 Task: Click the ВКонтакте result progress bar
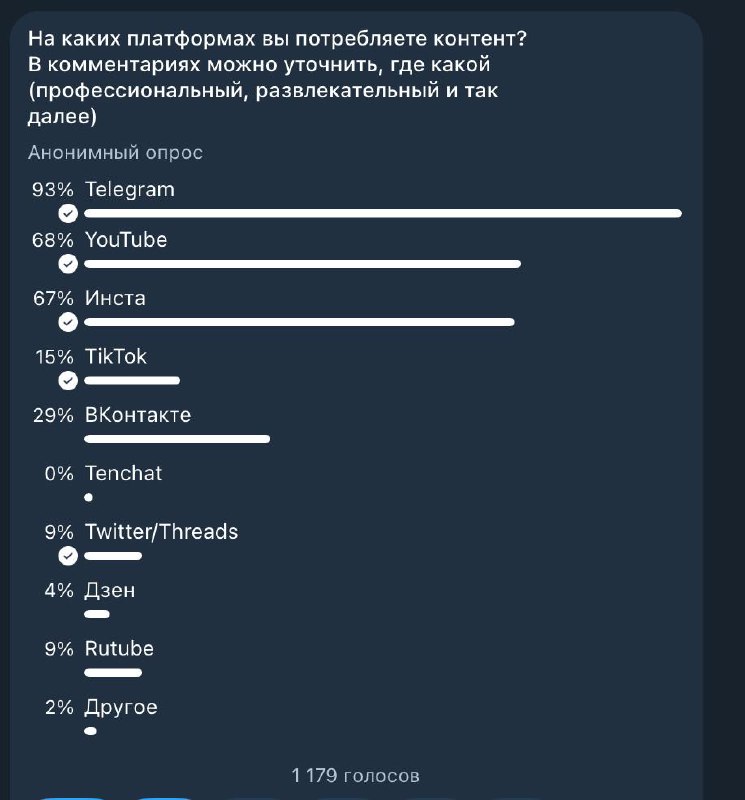pos(177,439)
